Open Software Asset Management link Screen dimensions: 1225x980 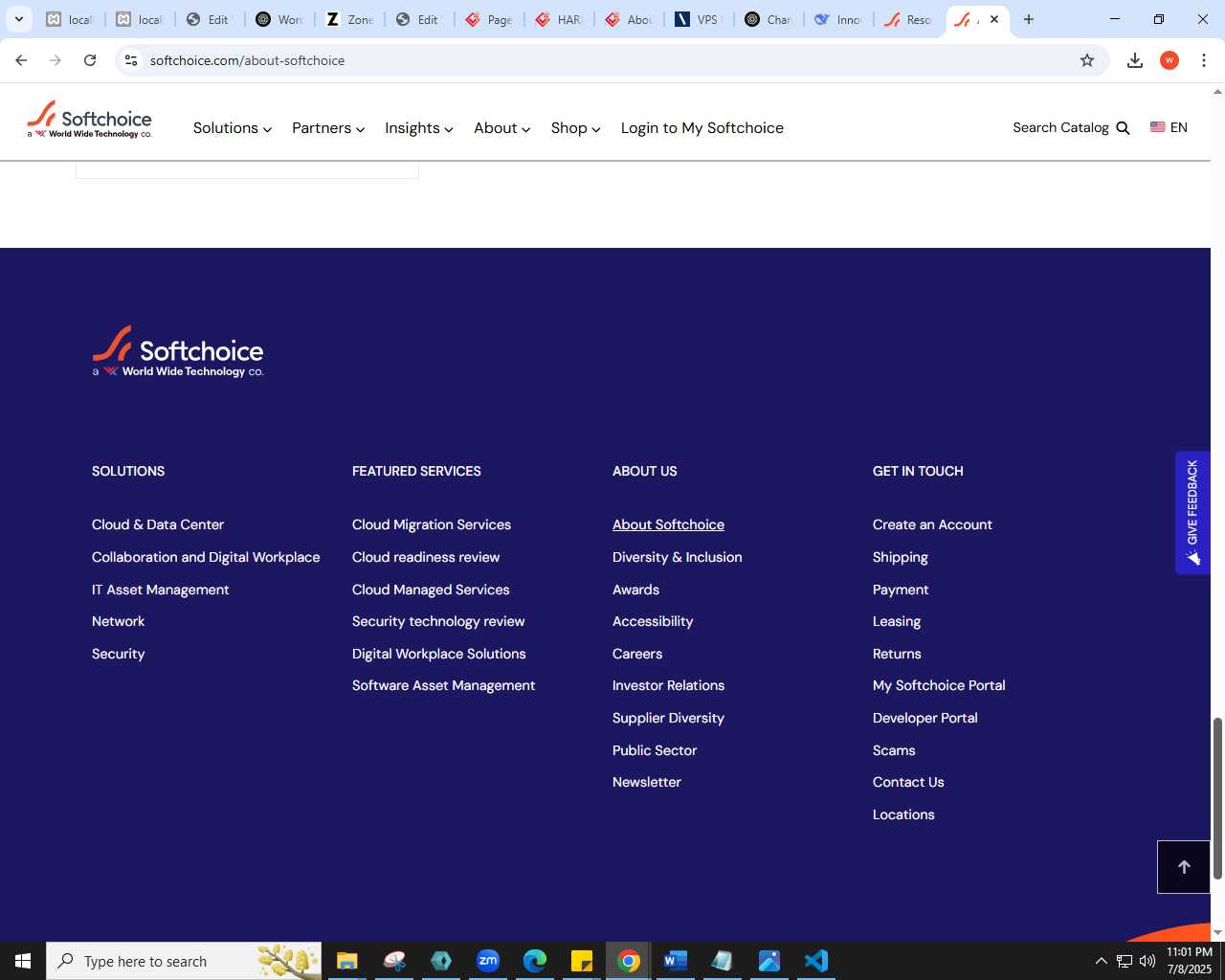pos(443,685)
